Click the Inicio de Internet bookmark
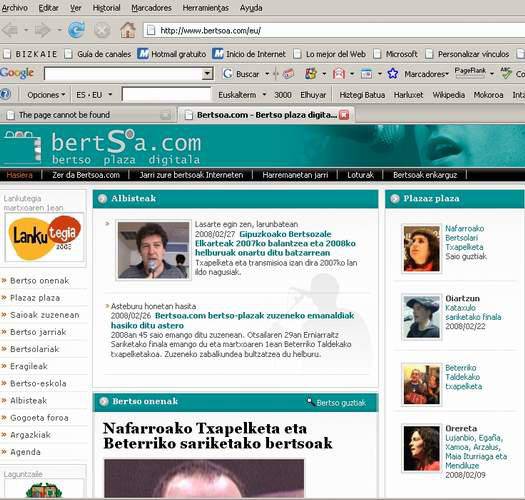 click(x=249, y=54)
